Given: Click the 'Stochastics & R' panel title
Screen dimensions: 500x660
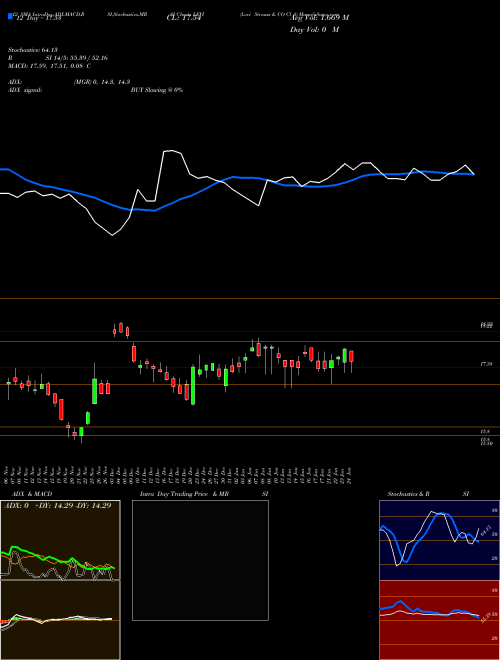Looking at the screenshot, I should click(x=409, y=494).
